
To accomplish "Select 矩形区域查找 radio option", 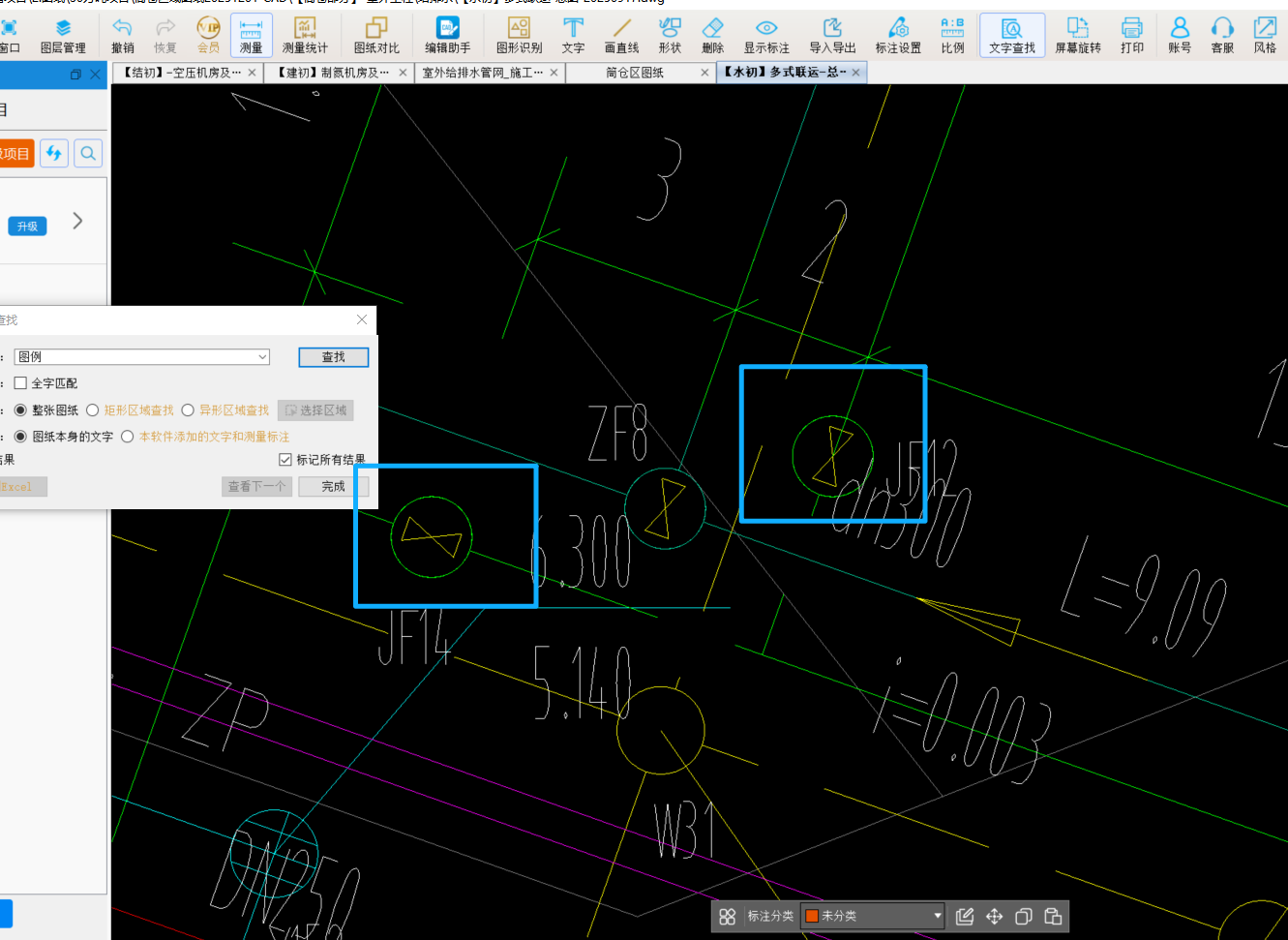I will (x=93, y=410).
